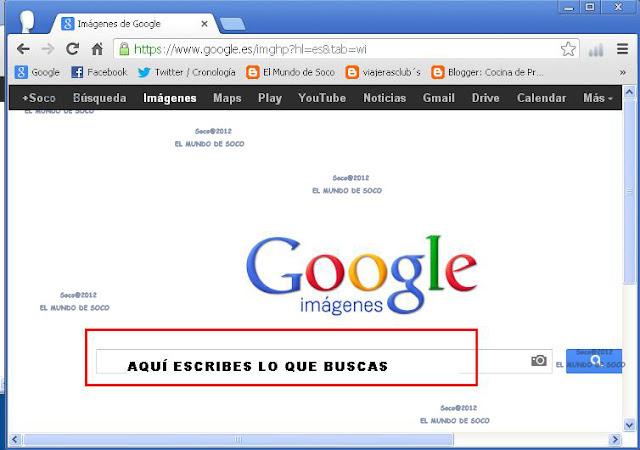Expand the Más dropdown menu
The width and height of the screenshot is (640, 450).
click(598, 98)
